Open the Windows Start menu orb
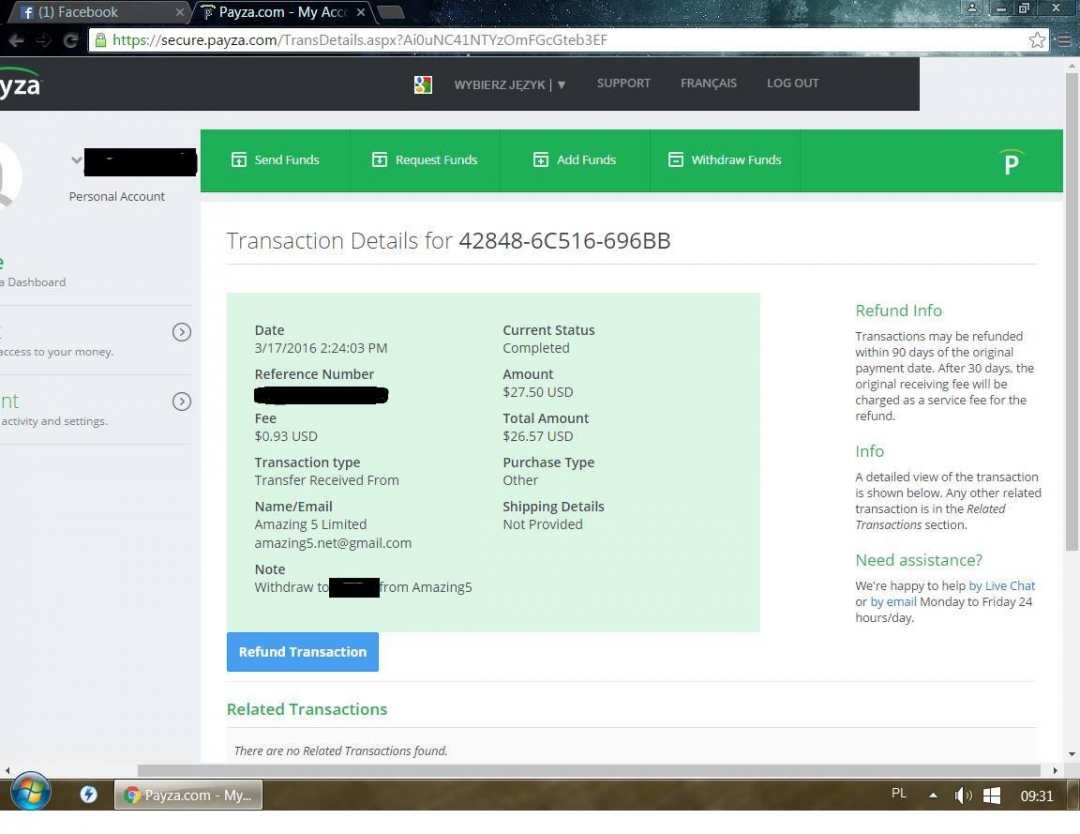Image resolution: width=1080 pixels, height=834 pixels. coord(31,794)
